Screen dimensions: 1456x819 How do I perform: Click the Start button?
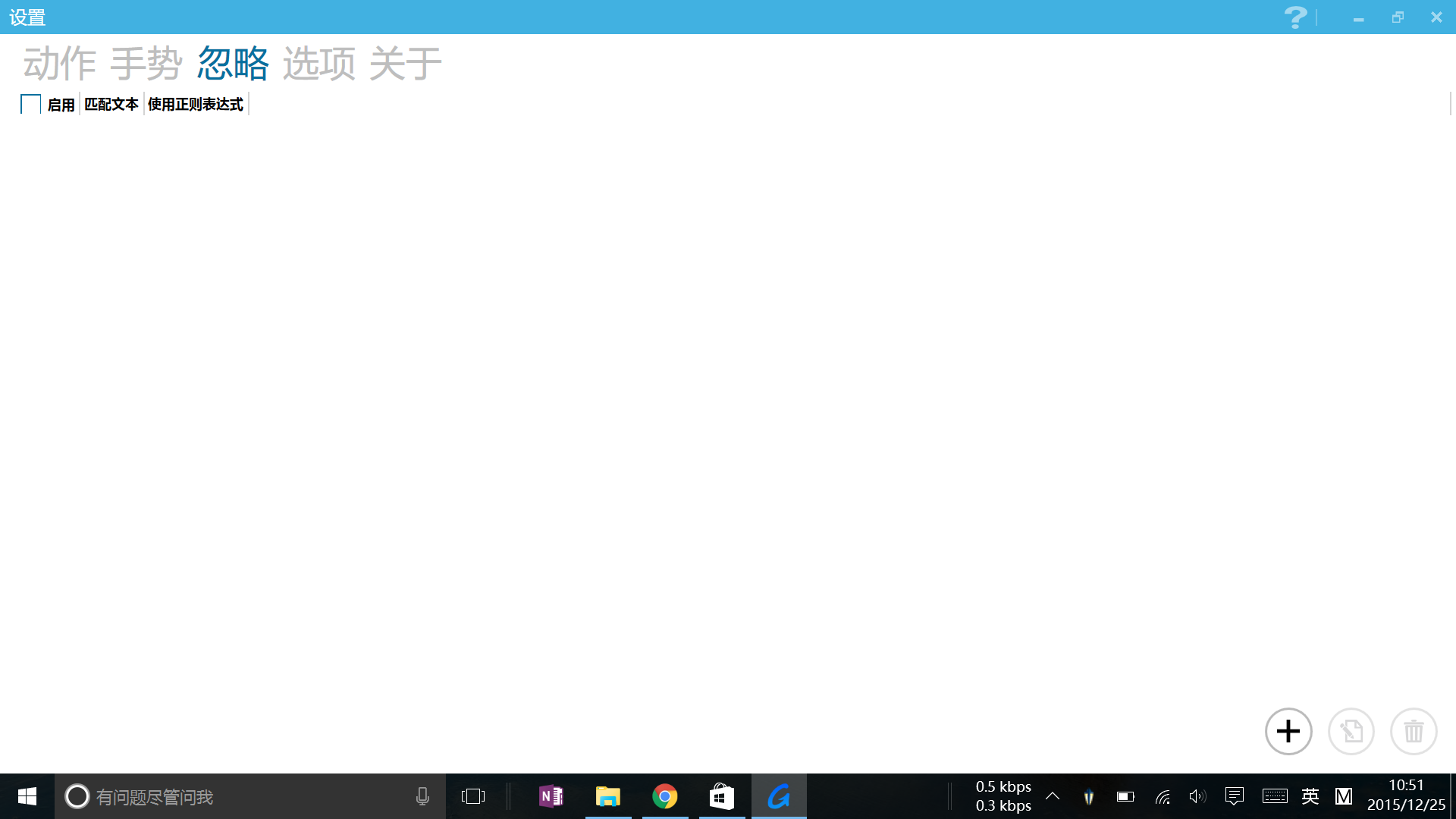(27, 796)
